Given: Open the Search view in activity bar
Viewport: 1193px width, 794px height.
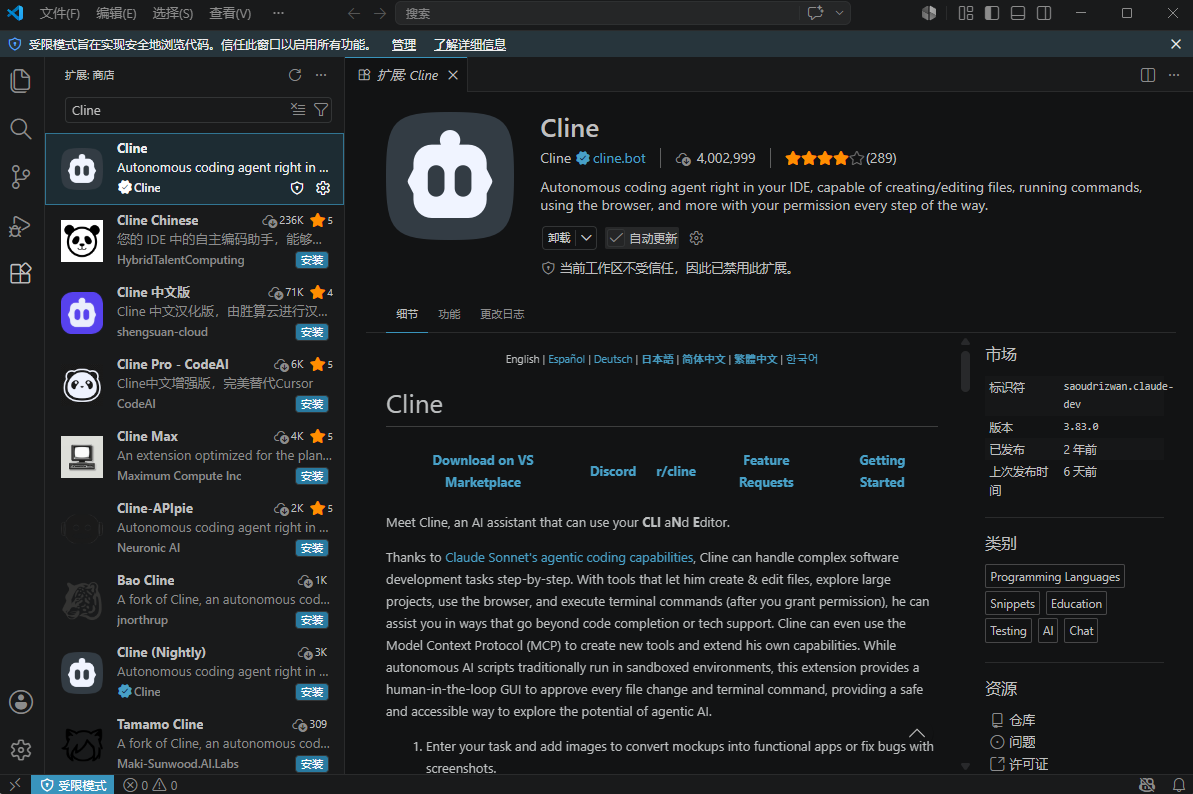Looking at the screenshot, I should click(21, 129).
